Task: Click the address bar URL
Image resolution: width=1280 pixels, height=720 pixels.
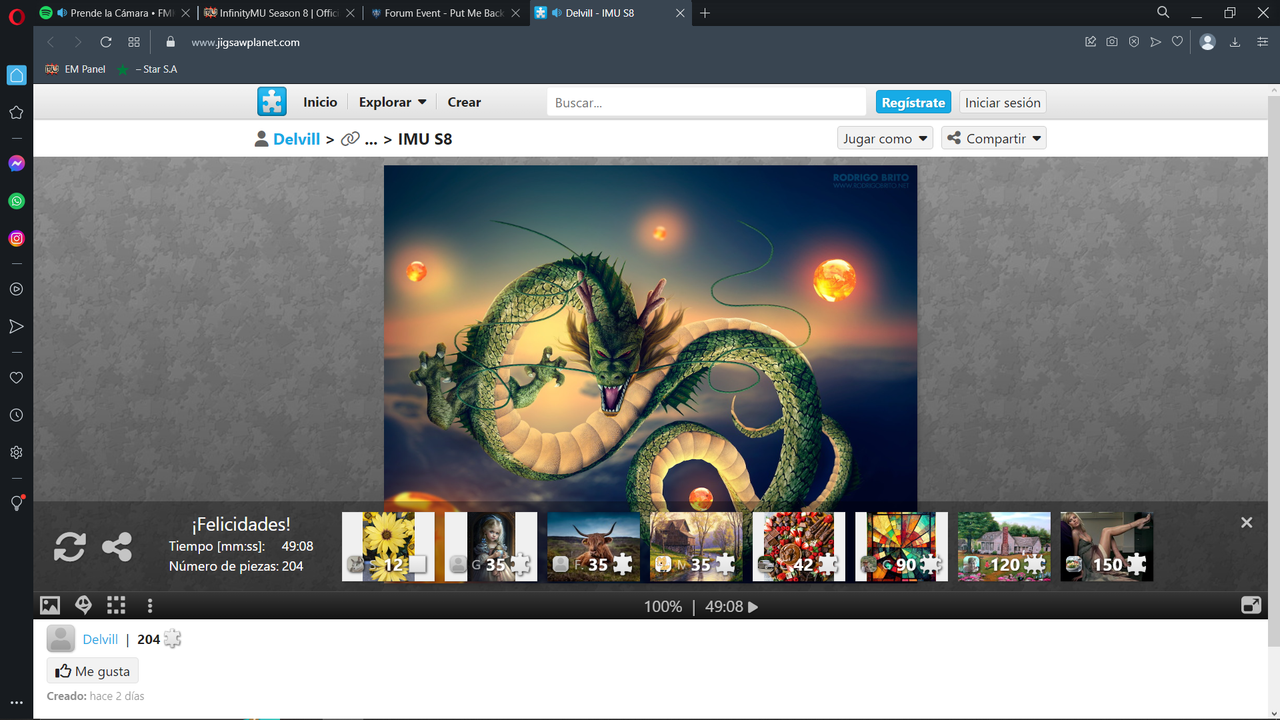Action: tap(245, 42)
